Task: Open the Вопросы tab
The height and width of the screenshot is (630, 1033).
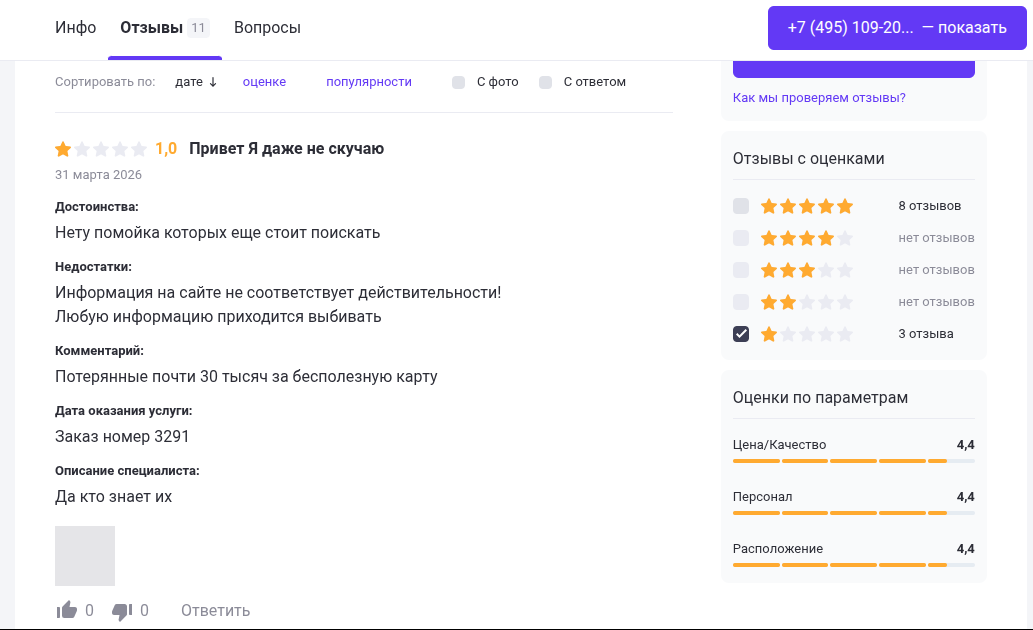Action: [267, 28]
